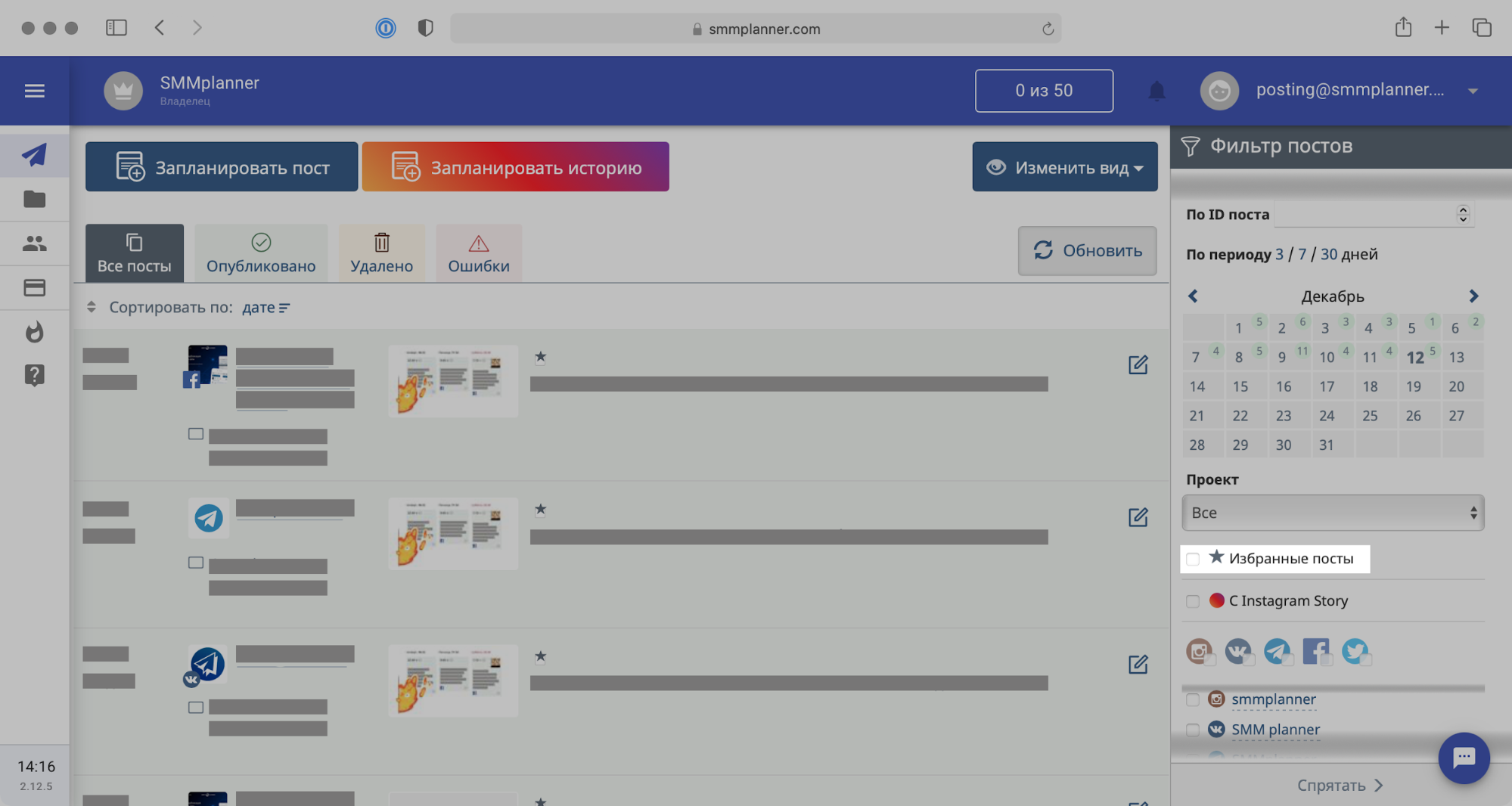Switch to Удалено tab
This screenshot has width=1512, height=806.
pos(381,253)
